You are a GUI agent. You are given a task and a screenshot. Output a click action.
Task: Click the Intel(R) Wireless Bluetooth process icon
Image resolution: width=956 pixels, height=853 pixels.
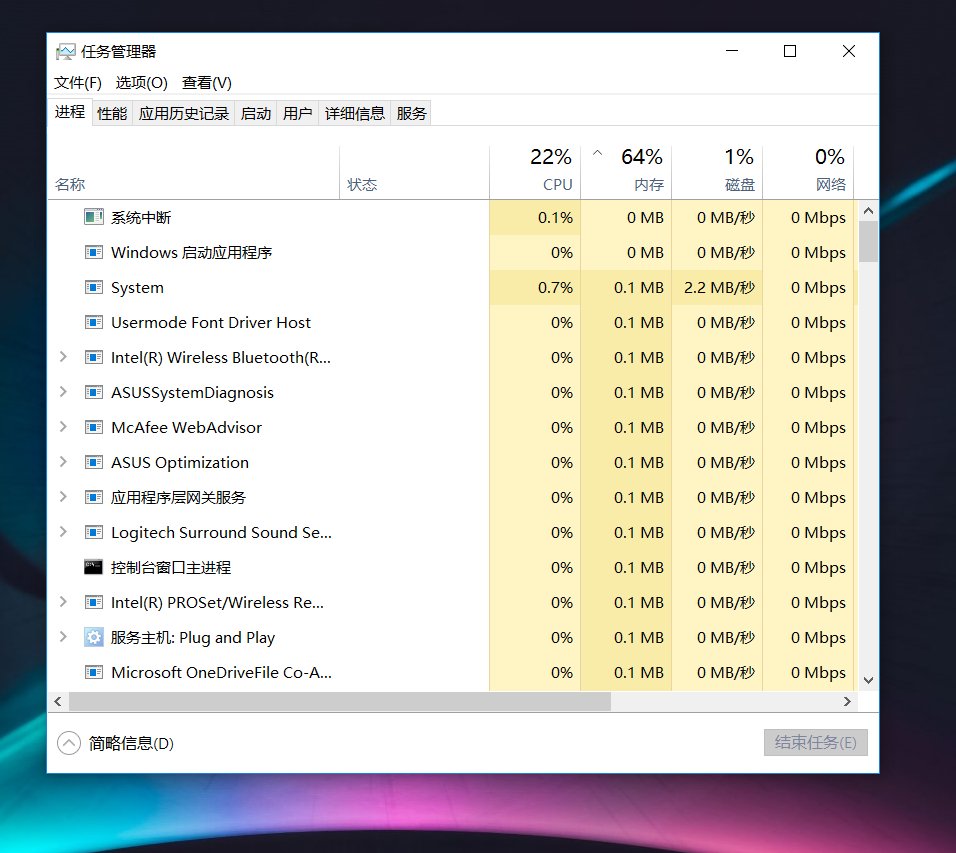pos(93,357)
